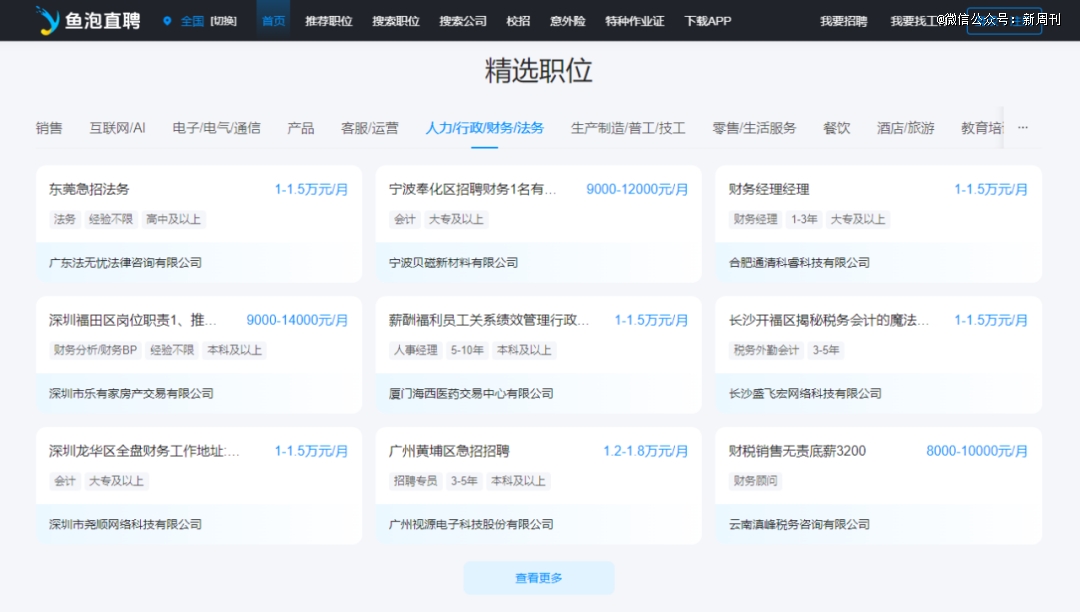Open the 校招 nav item
The image size is (1080, 612).
[518, 21]
